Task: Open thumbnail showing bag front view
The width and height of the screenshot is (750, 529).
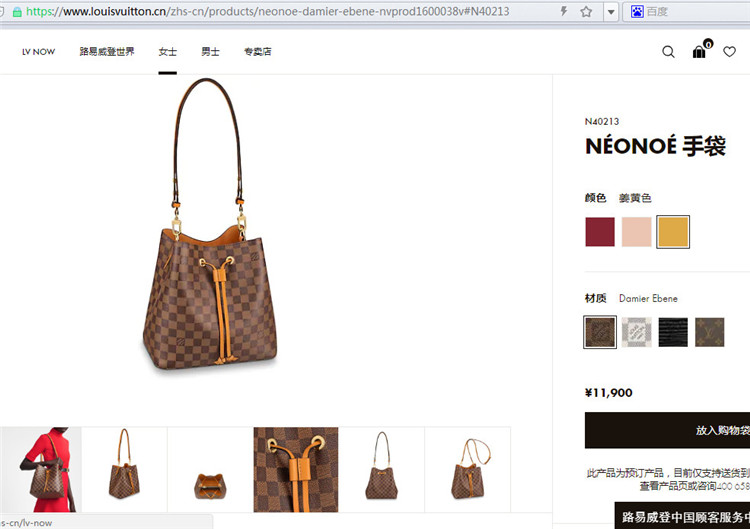Action: coord(381,469)
